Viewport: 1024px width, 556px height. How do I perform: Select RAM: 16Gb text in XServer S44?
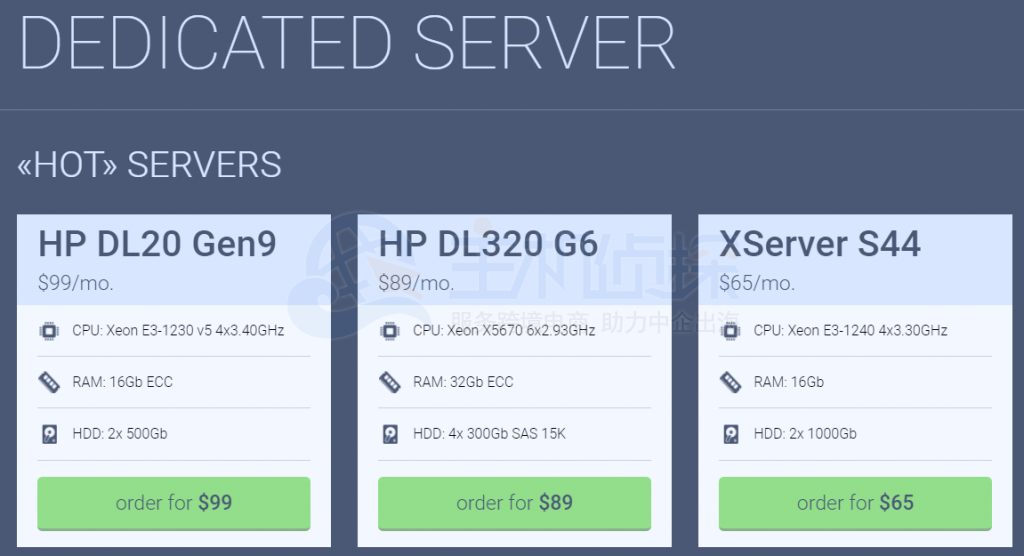click(789, 382)
